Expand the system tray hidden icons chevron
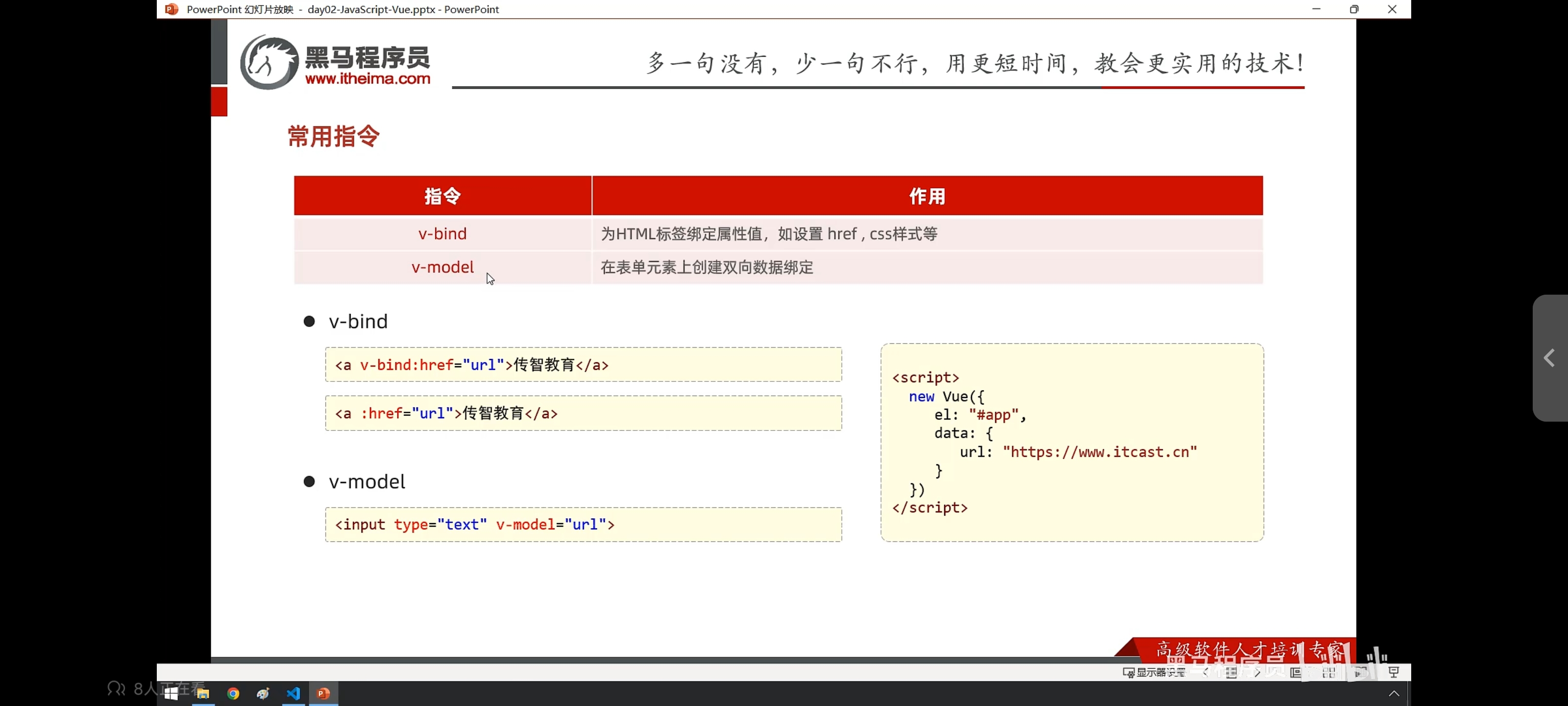 coord(1394,693)
